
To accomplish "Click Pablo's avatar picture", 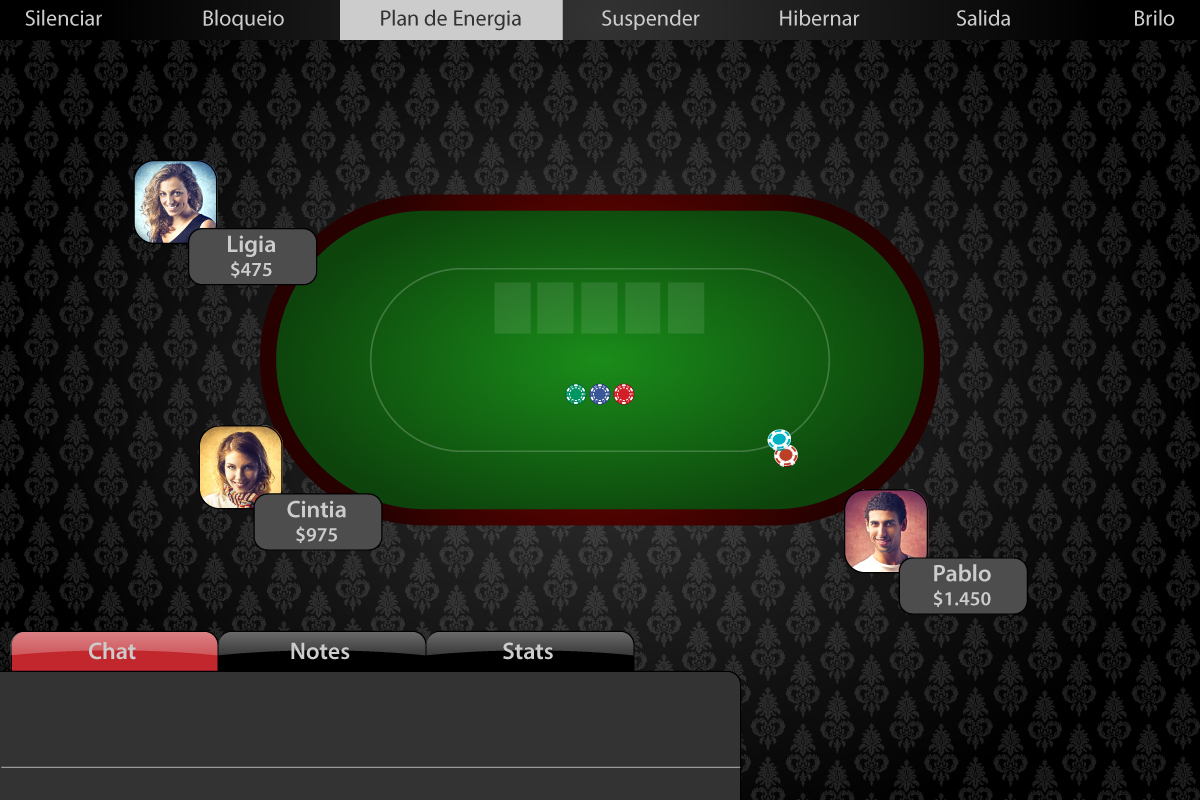I will pos(886,531).
